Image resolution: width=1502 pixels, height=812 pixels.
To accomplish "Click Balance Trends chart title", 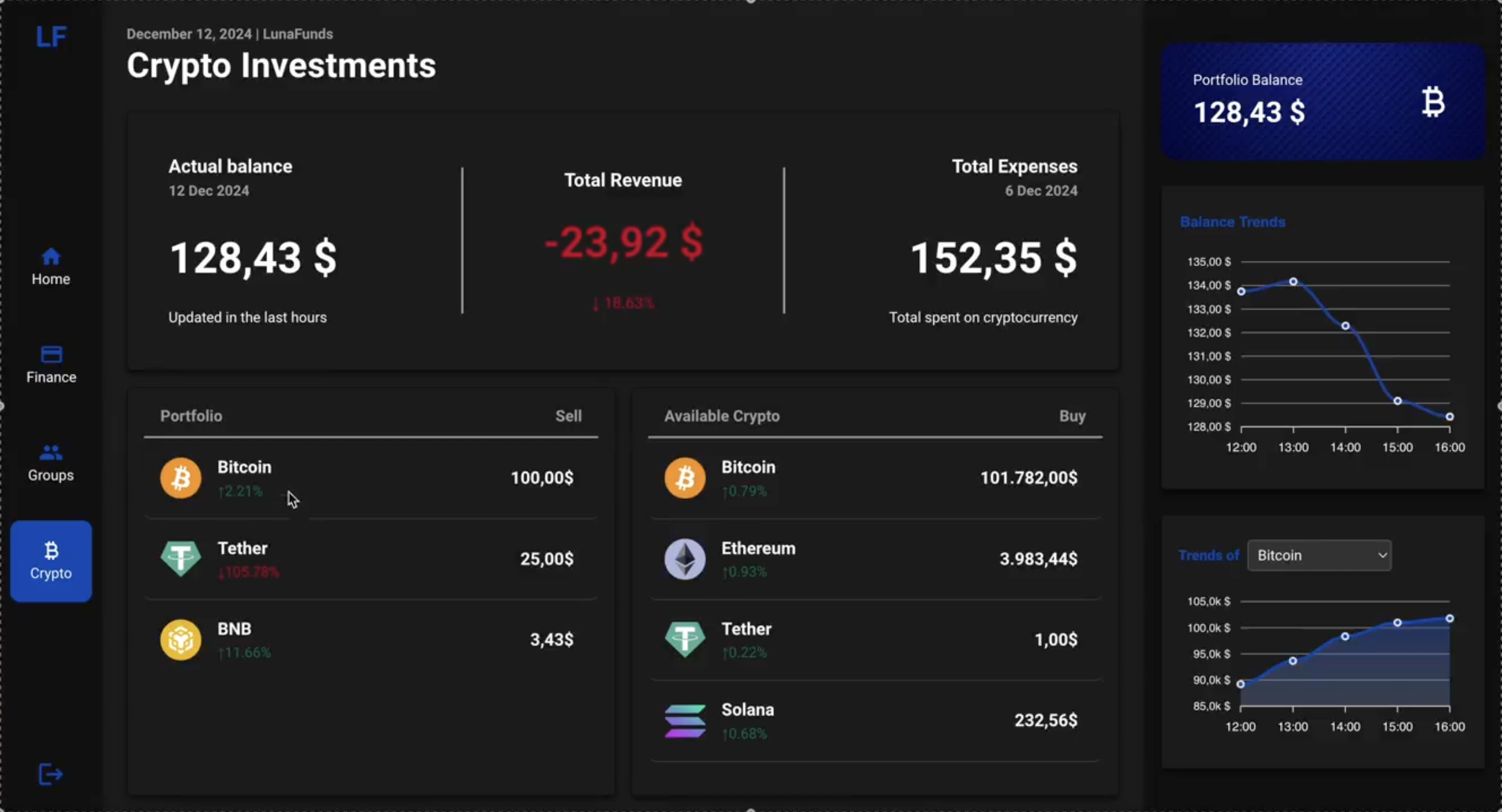I will [1232, 222].
